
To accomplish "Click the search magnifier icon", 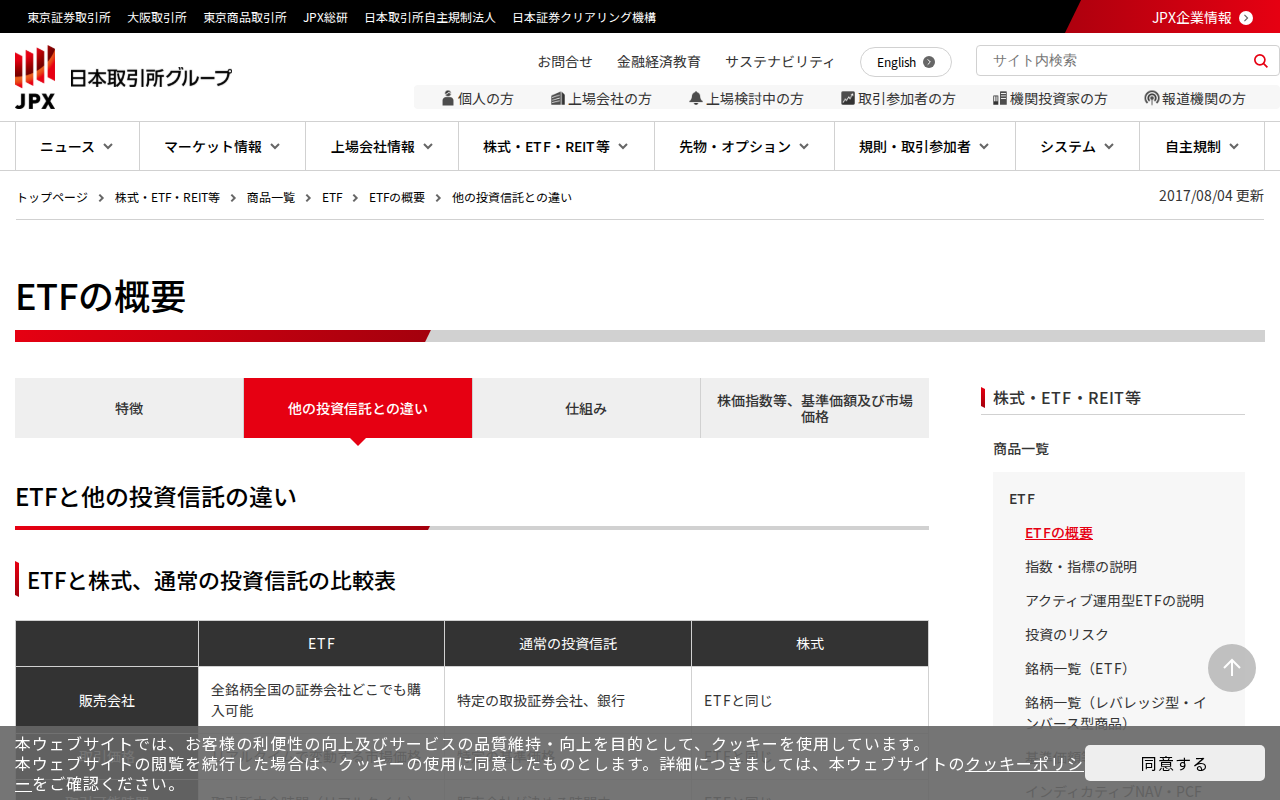I will (x=1260, y=61).
